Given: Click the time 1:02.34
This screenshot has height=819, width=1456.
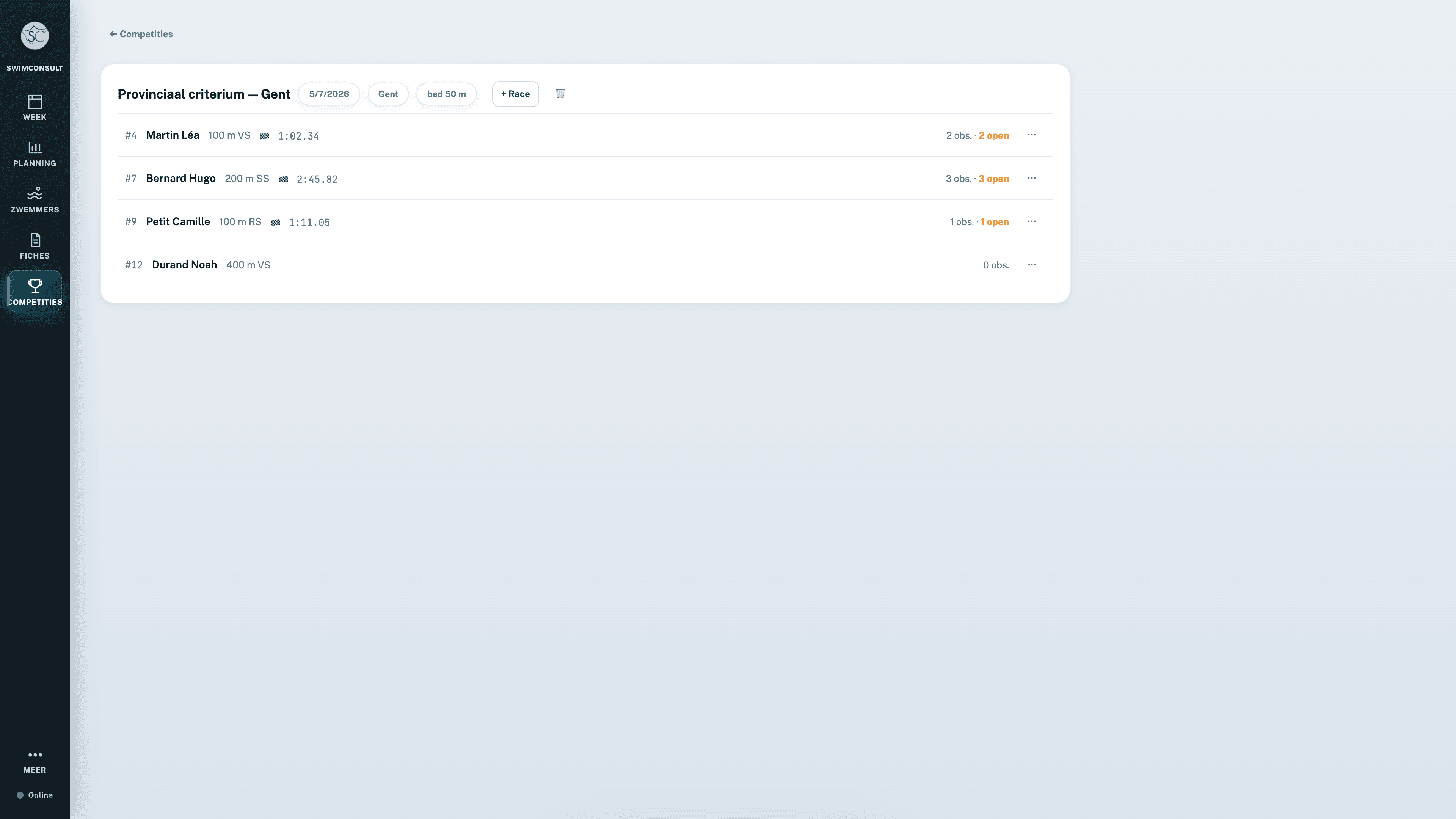Looking at the screenshot, I should pyautogui.click(x=298, y=136).
